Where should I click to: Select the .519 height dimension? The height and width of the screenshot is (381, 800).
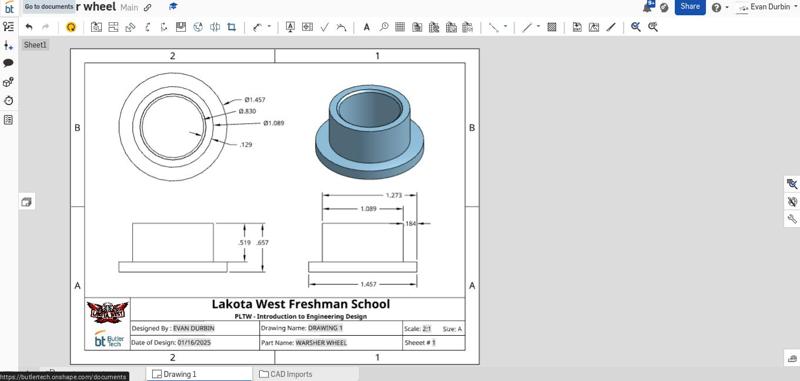(245, 243)
